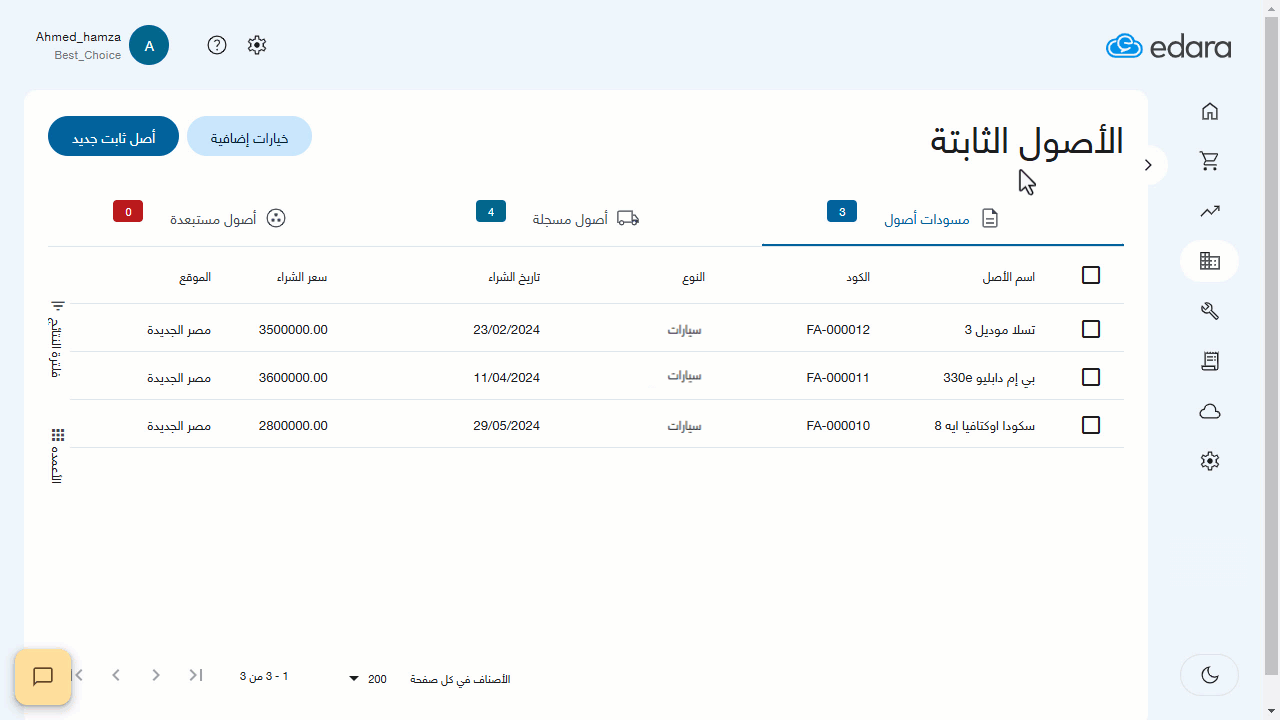Screen dimensions: 1280x720
Task: Check the box for تسلا موديل 3
Action: tap(1091, 329)
